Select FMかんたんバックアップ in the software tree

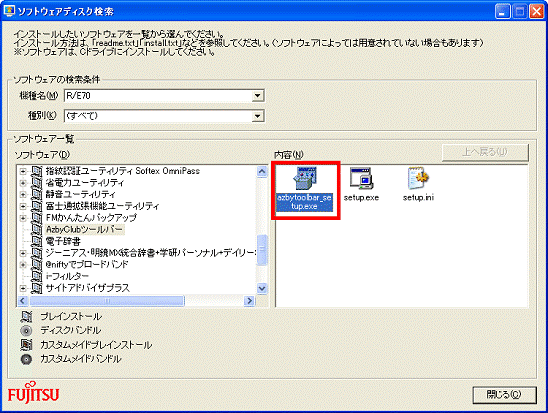pos(91,218)
